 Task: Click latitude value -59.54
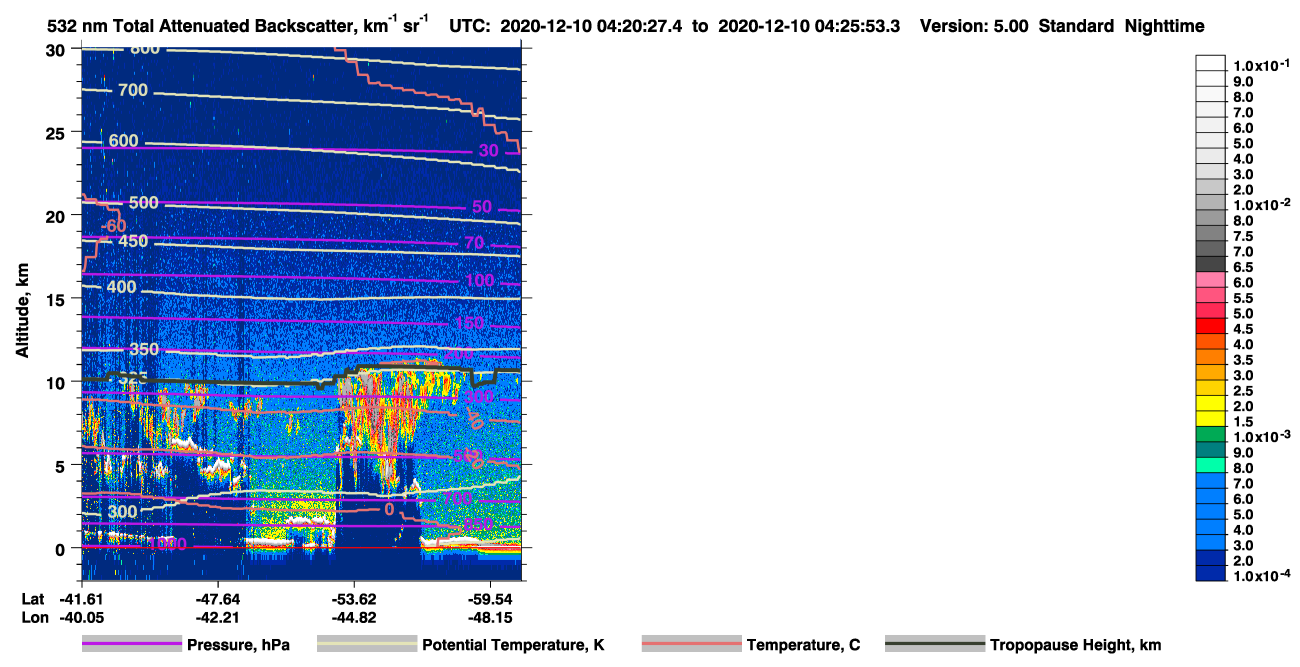click(x=489, y=599)
